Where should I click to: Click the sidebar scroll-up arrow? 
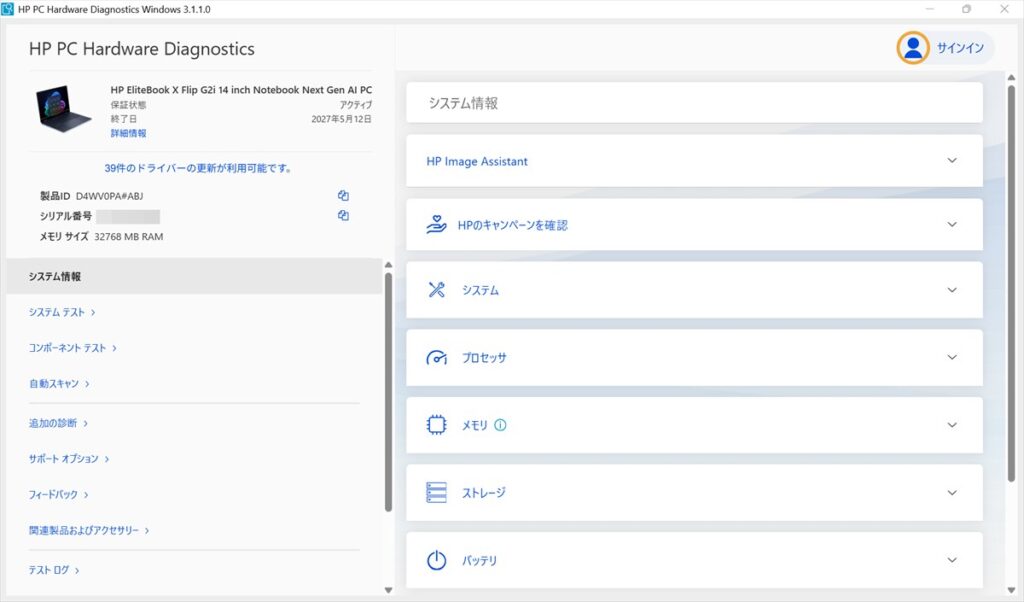[388, 265]
